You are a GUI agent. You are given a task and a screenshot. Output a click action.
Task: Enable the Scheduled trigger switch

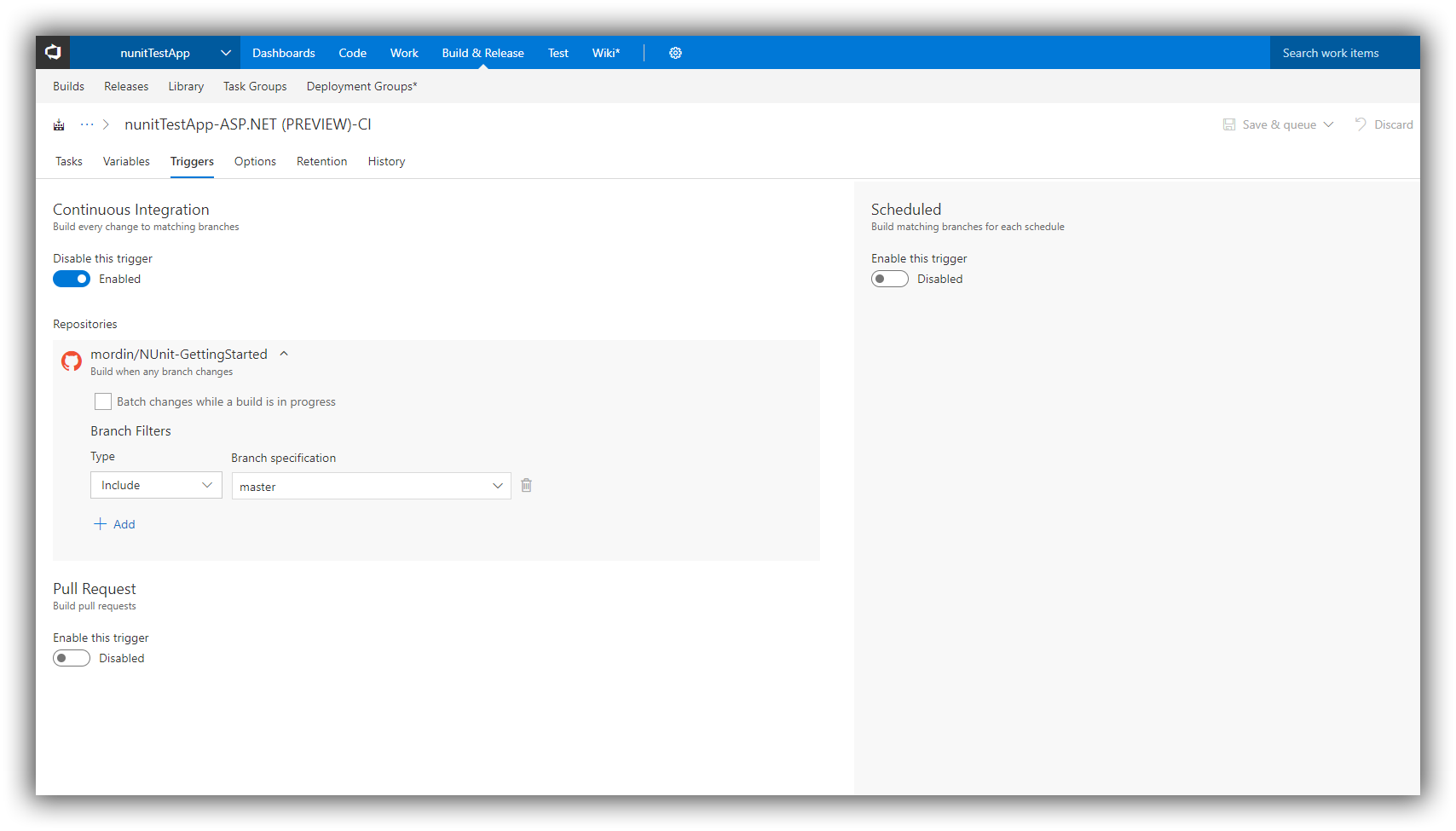point(890,279)
